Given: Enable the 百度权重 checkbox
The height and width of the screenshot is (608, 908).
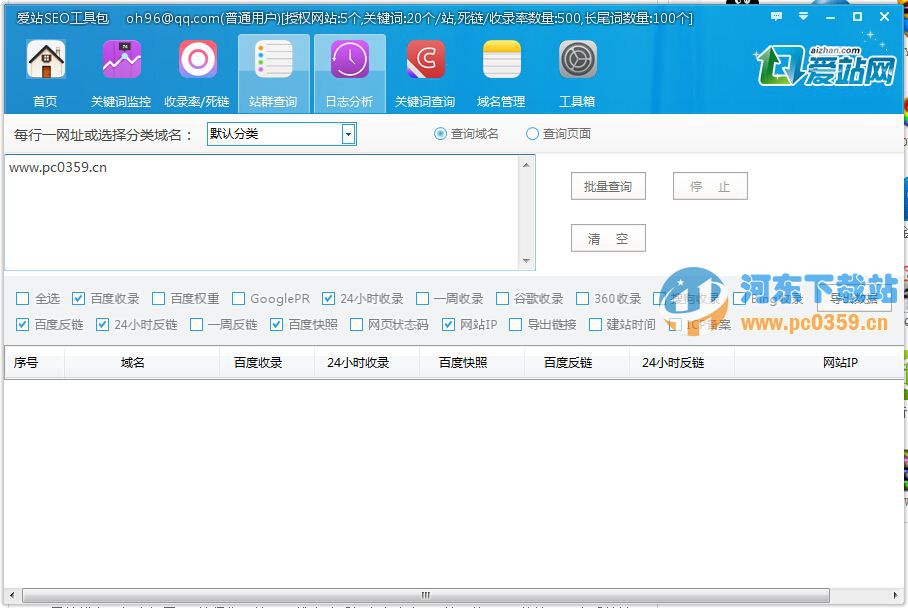Looking at the screenshot, I should tap(156, 297).
